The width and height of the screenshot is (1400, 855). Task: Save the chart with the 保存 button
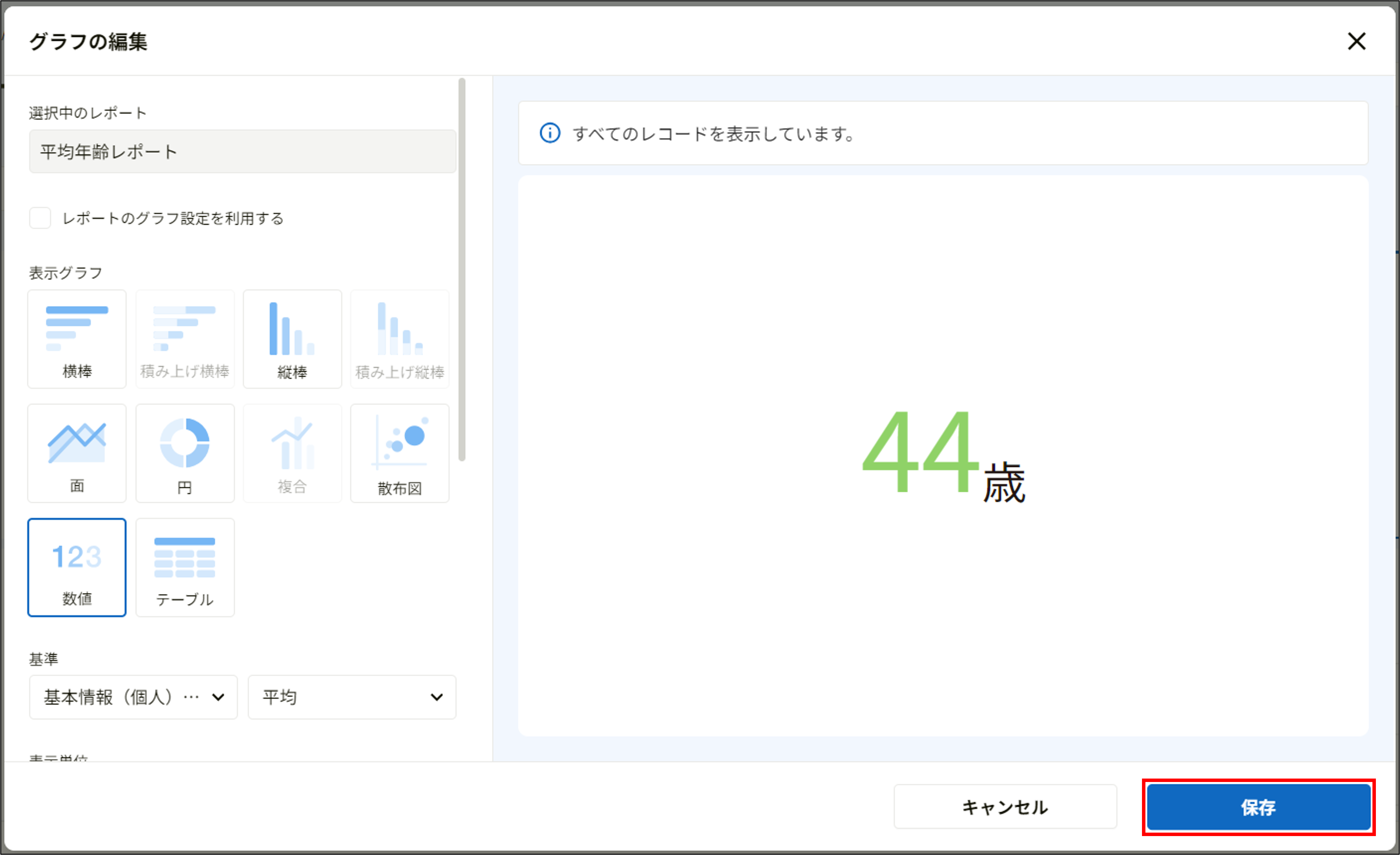[1257, 807]
